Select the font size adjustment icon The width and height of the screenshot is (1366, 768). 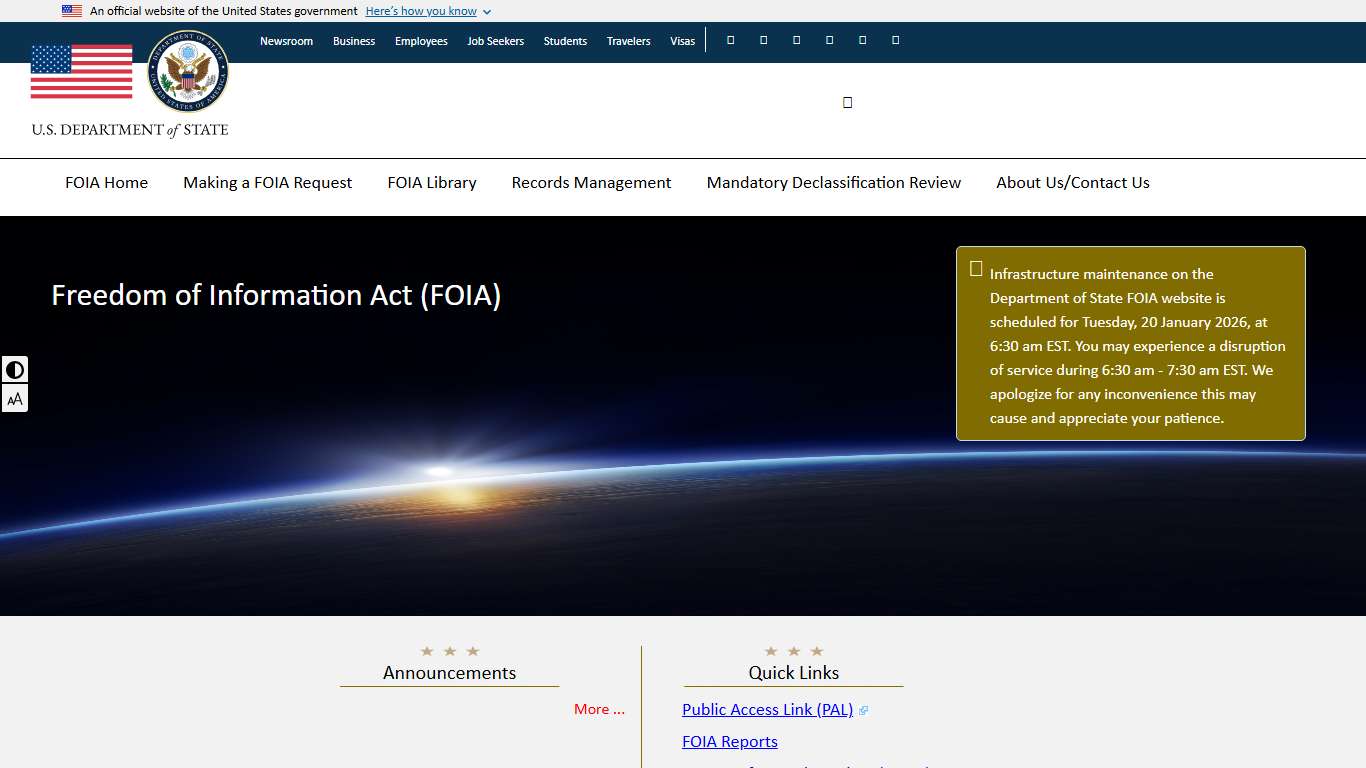point(15,398)
